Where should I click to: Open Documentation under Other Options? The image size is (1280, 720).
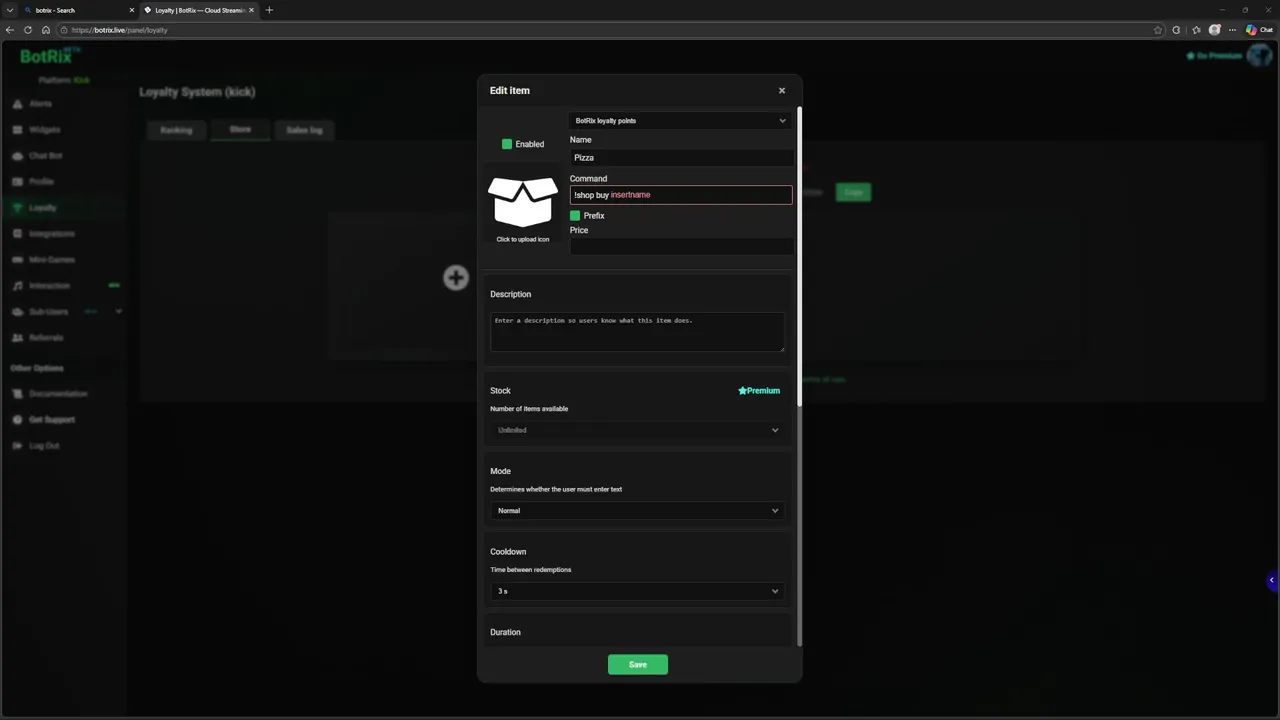(x=58, y=394)
